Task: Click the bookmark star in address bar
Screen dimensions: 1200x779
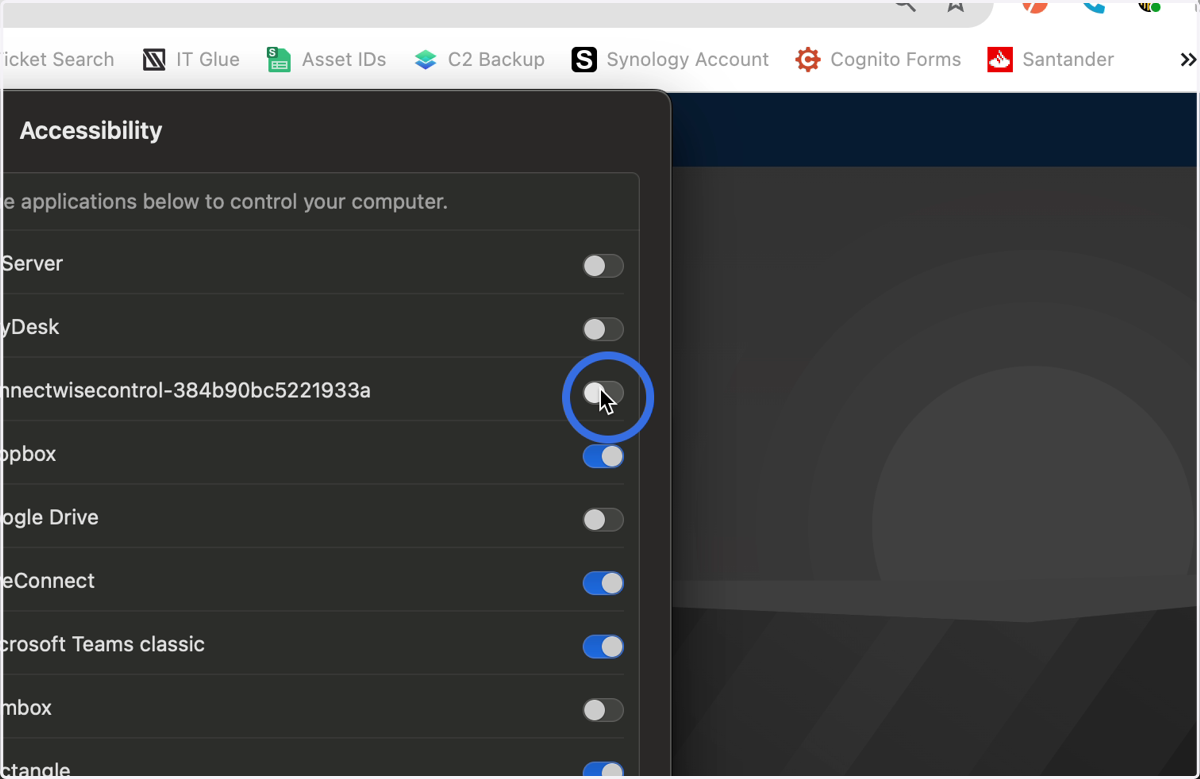Action: [x=956, y=5]
